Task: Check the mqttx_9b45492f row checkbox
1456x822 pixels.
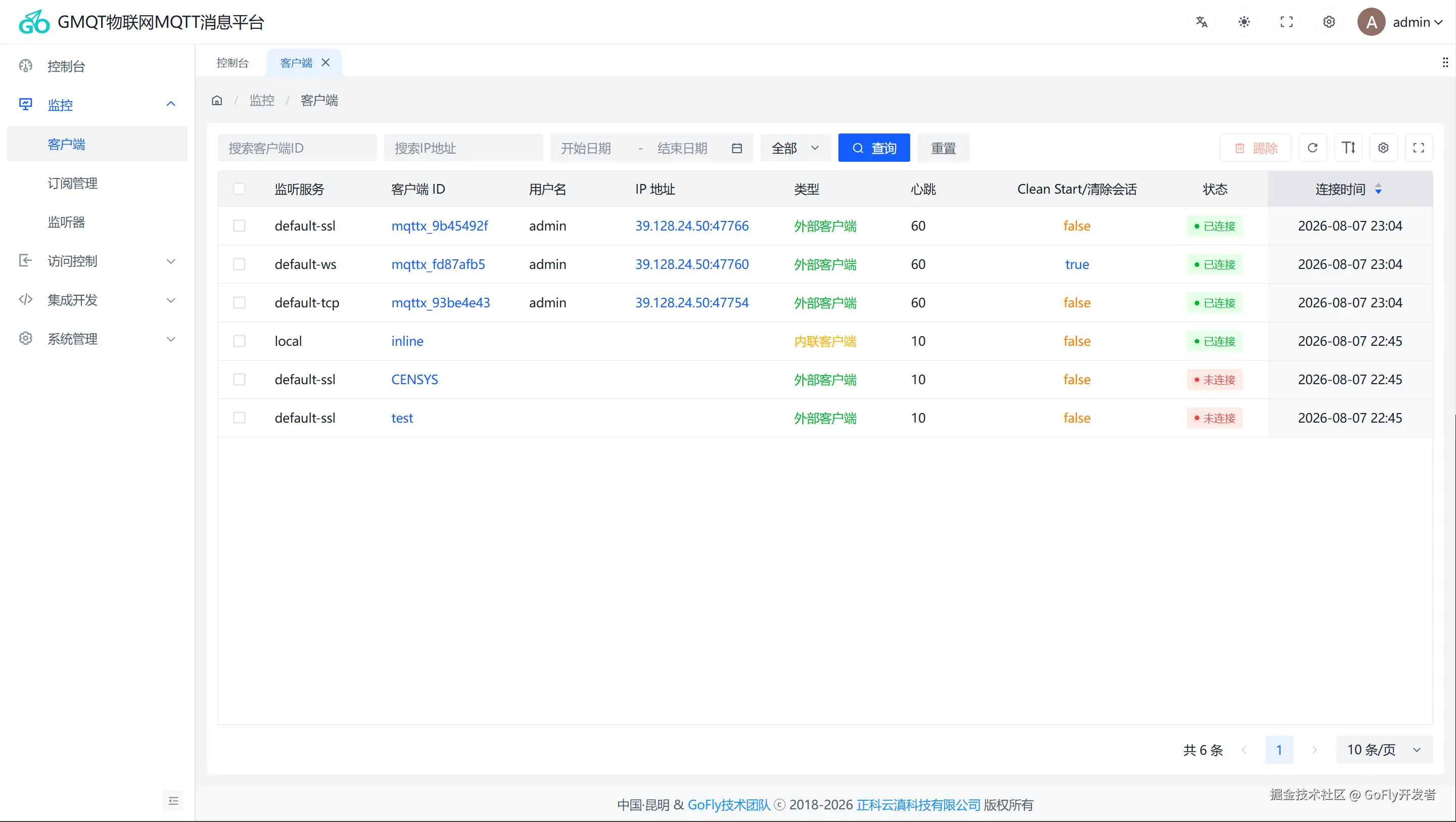Action: [239, 225]
